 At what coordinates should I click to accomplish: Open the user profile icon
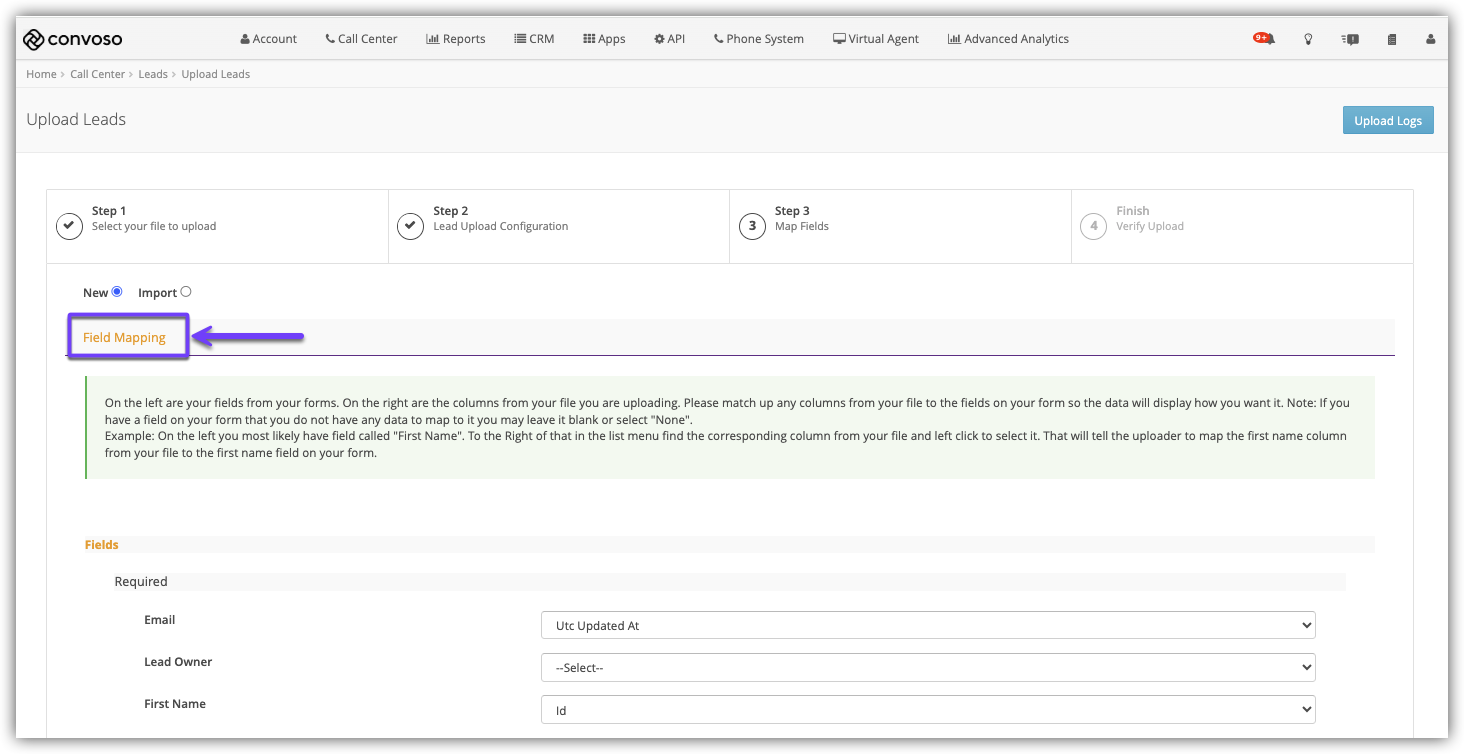[1430, 39]
